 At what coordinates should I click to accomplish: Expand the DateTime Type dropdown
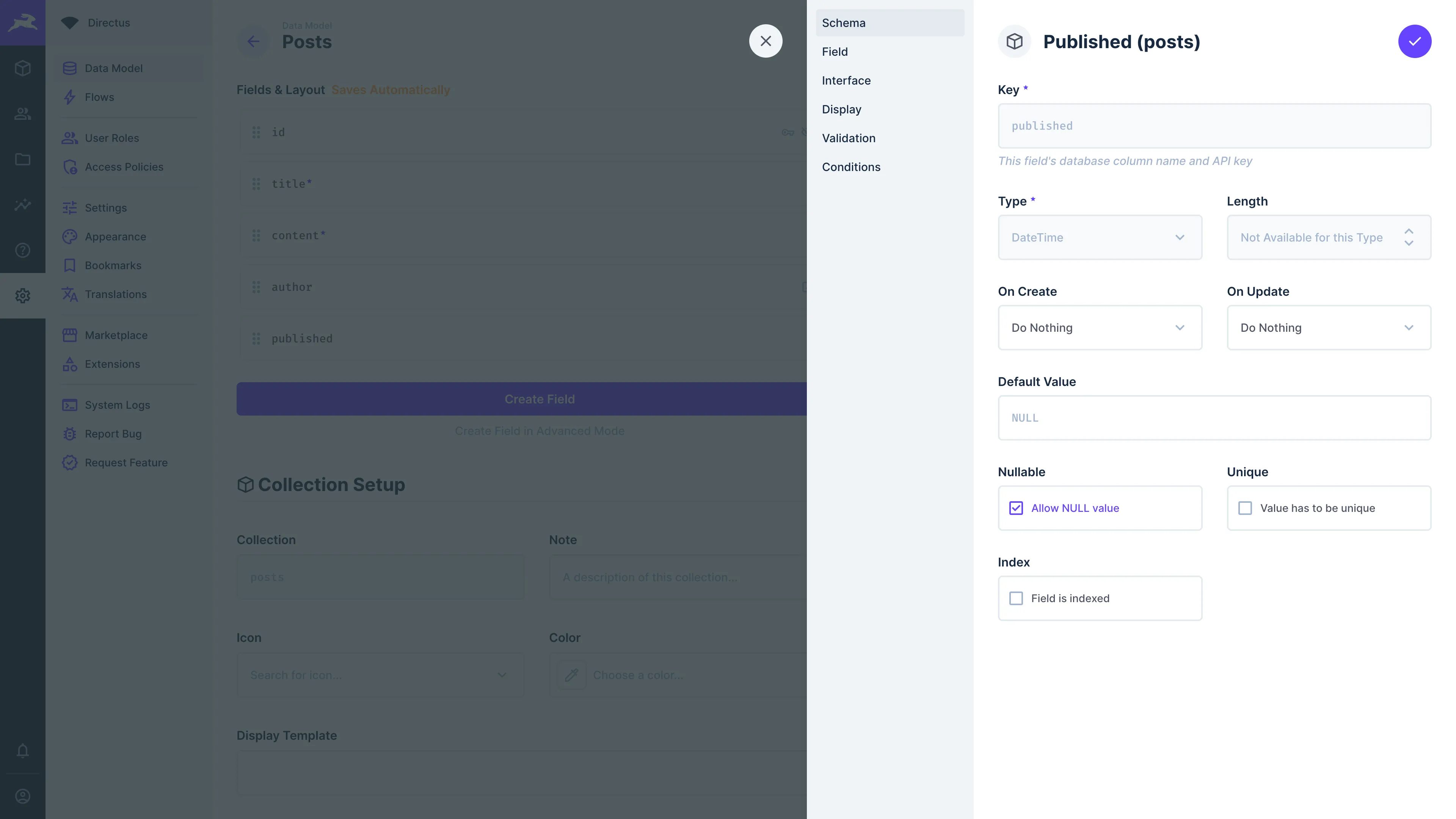[1099, 237]
